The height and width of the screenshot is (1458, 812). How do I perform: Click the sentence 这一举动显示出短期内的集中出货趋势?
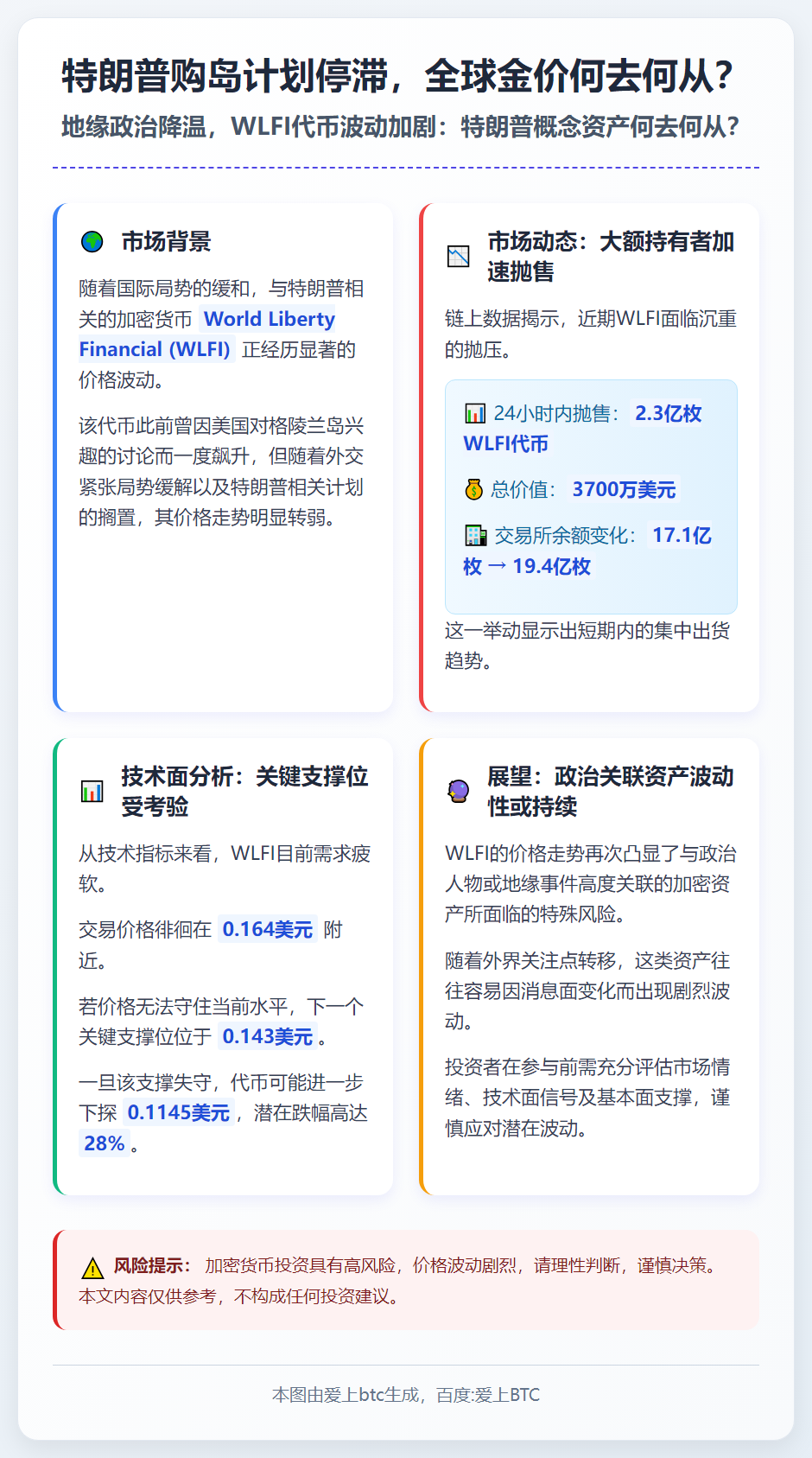click(587, 646)
